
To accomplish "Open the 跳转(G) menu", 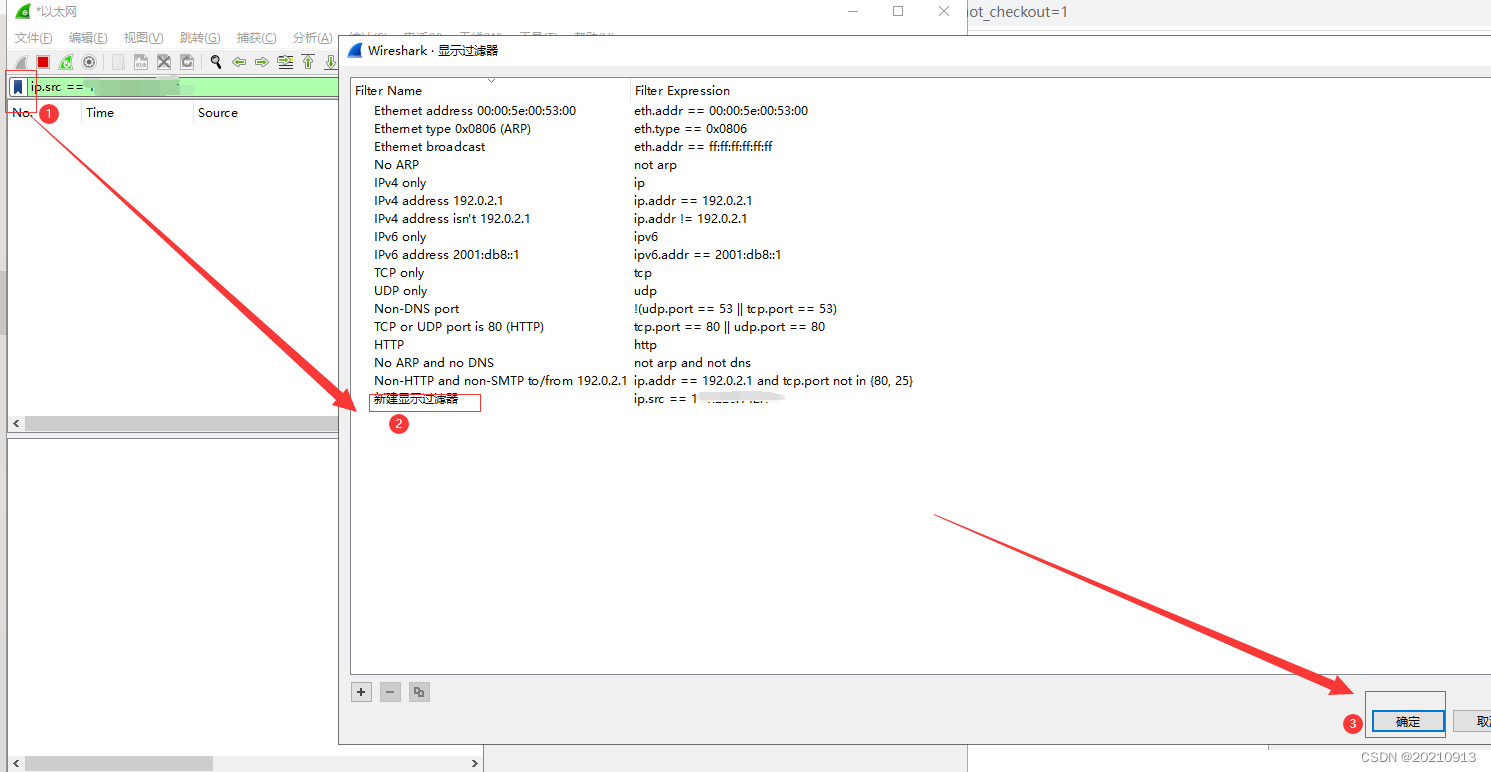I will (200, 37).
